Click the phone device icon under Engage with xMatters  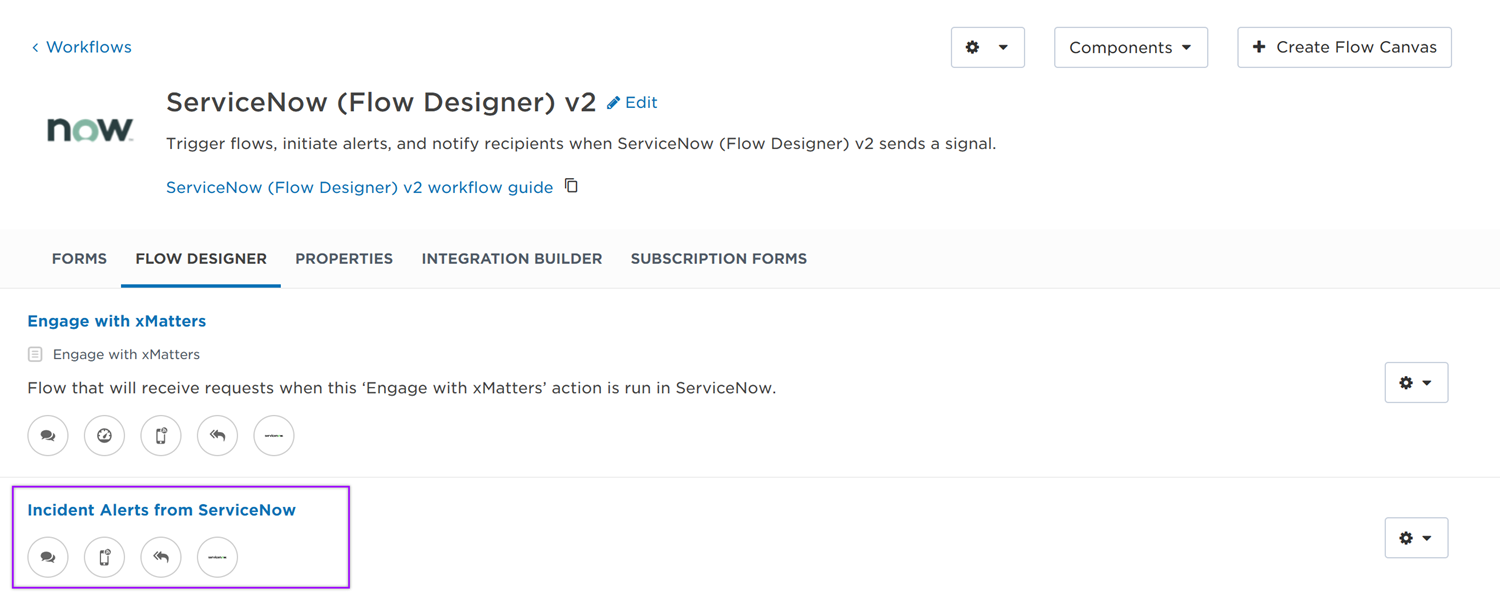point(161,435)
